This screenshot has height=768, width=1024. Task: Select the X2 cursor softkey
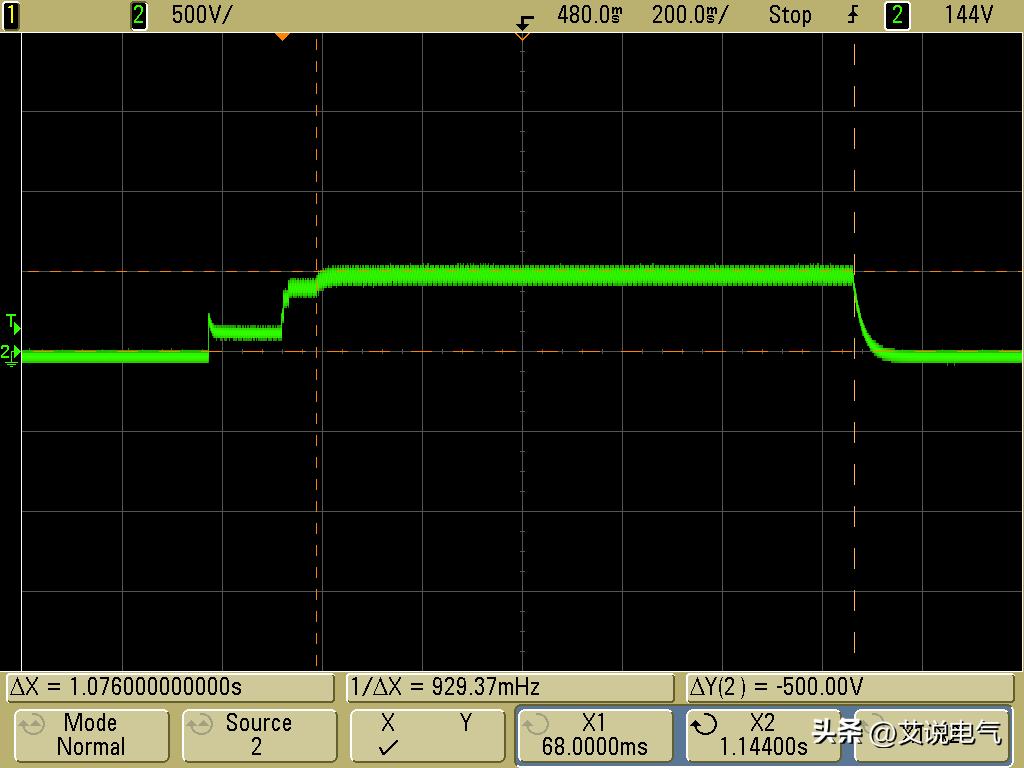click(x=763, y=735)
